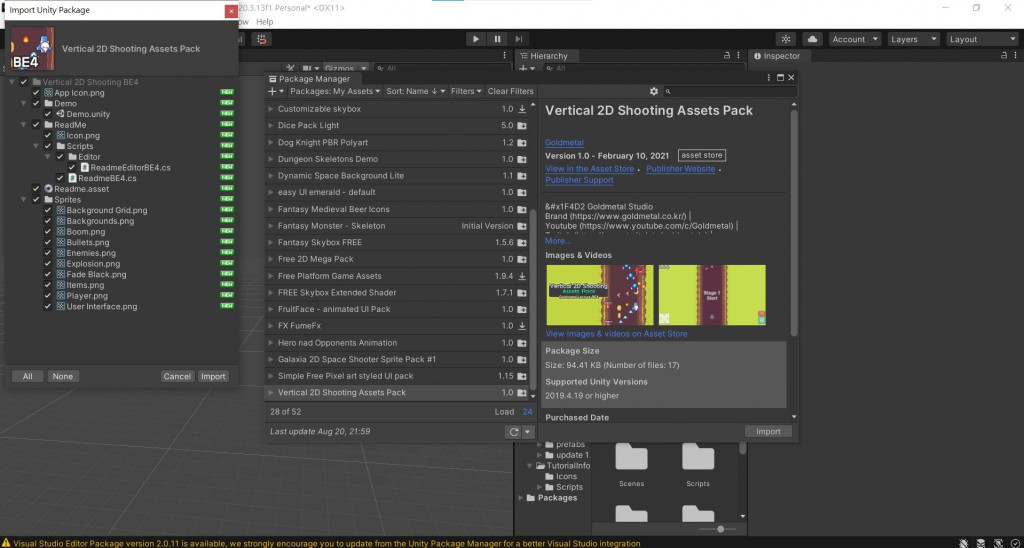Collapse the Sprites folder in import list

tap(24, 200)
